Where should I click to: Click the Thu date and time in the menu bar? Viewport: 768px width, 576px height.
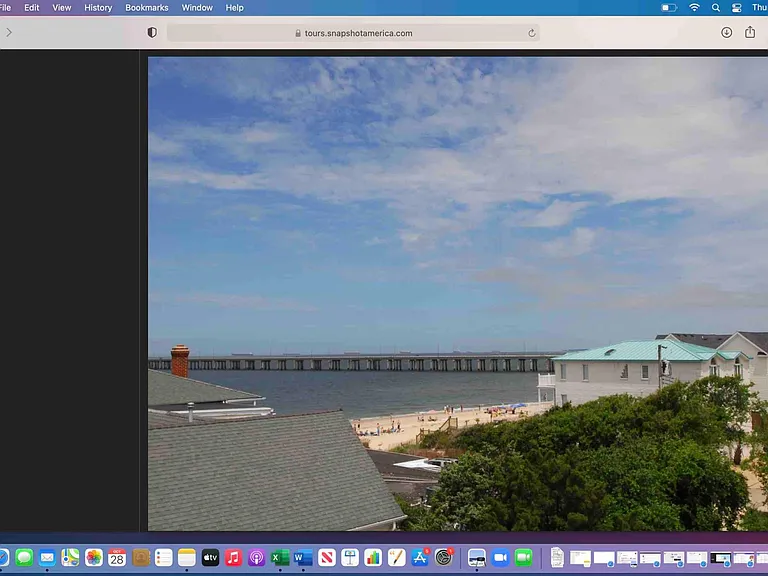[x=760, y=8]
